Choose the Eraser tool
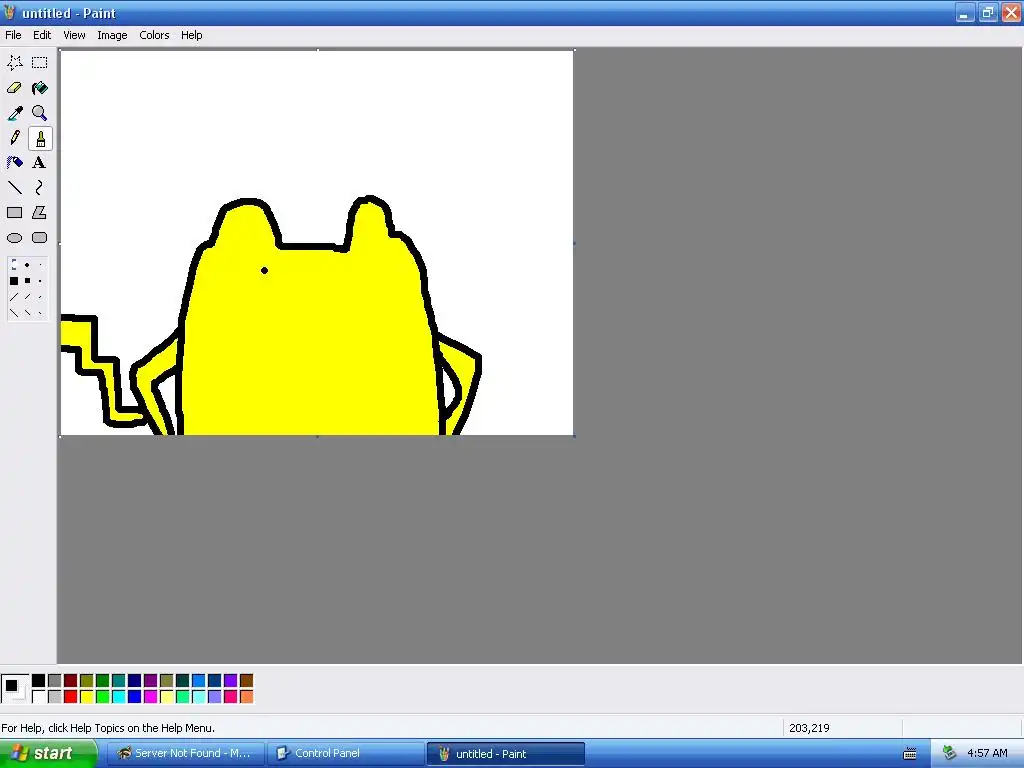 [14, 88]
